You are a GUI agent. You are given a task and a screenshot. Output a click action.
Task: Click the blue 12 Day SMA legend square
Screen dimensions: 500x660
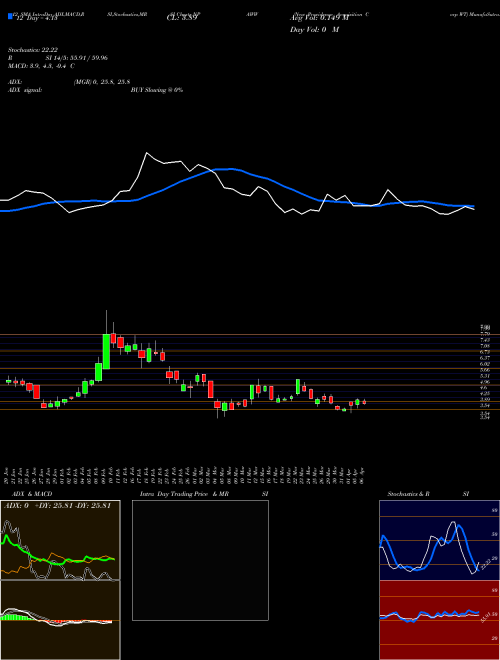click(x=11, y=16)
